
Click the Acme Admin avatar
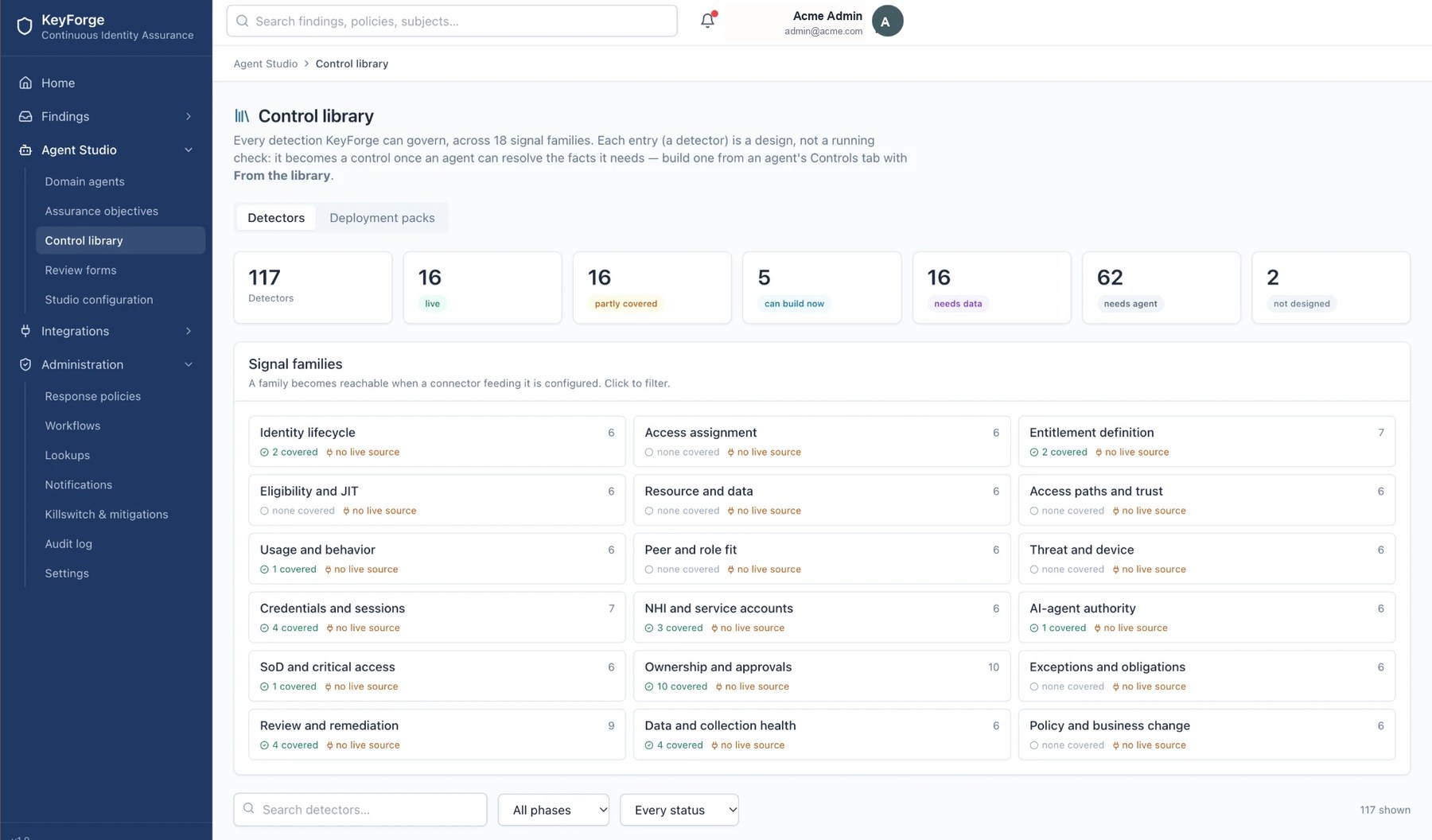pos(887,21)
